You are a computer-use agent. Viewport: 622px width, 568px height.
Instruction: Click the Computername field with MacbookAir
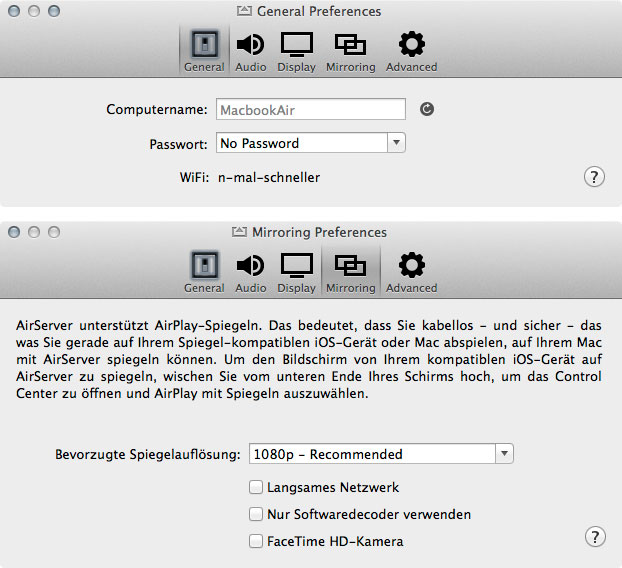(311, 109)
